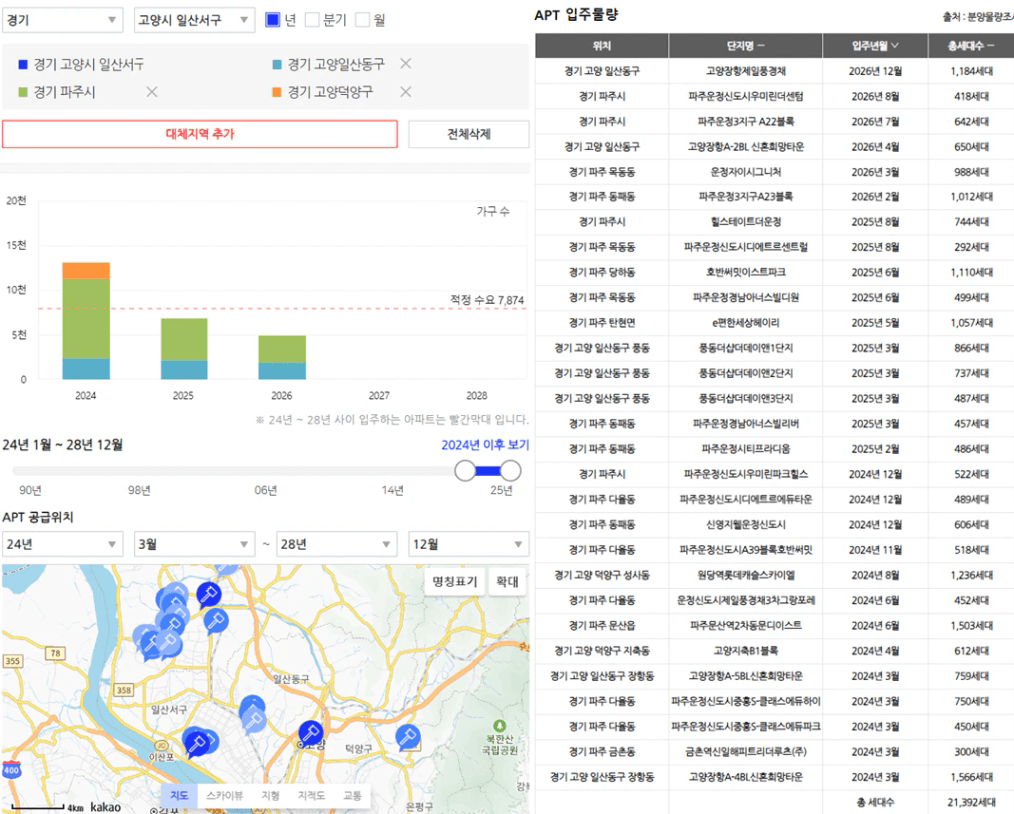Click 2025 green bar segment in chart
The image size is (1014, 814).
pyautogui.click(x=184, y=339)
